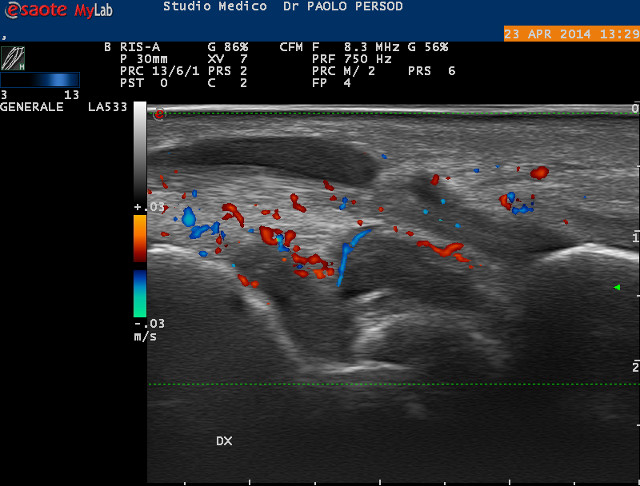
Task: Click the 'G 86%' B-mode gain value
Action: [x=228, y=47]
